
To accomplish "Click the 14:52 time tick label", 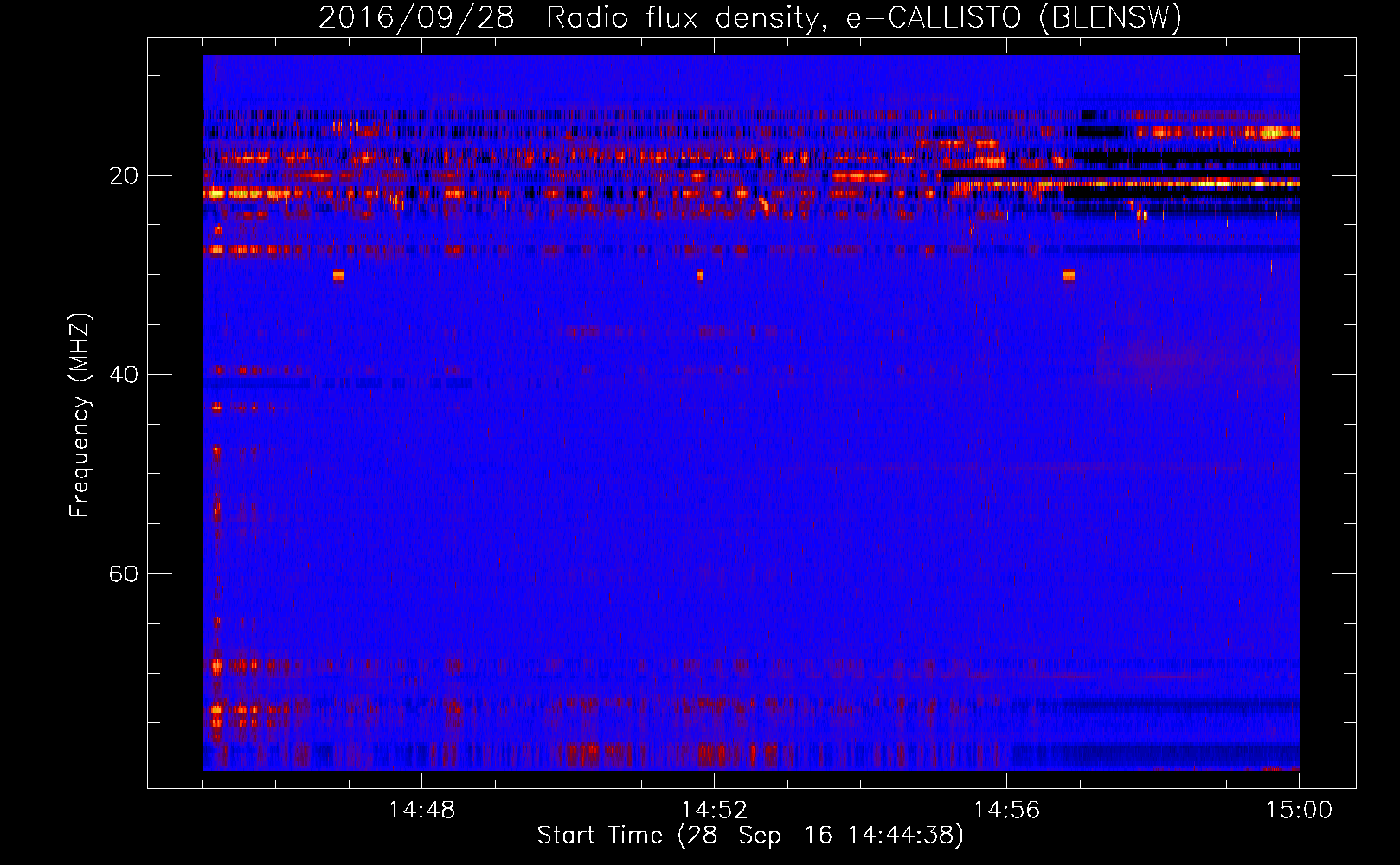I will (x=714, y=811).
